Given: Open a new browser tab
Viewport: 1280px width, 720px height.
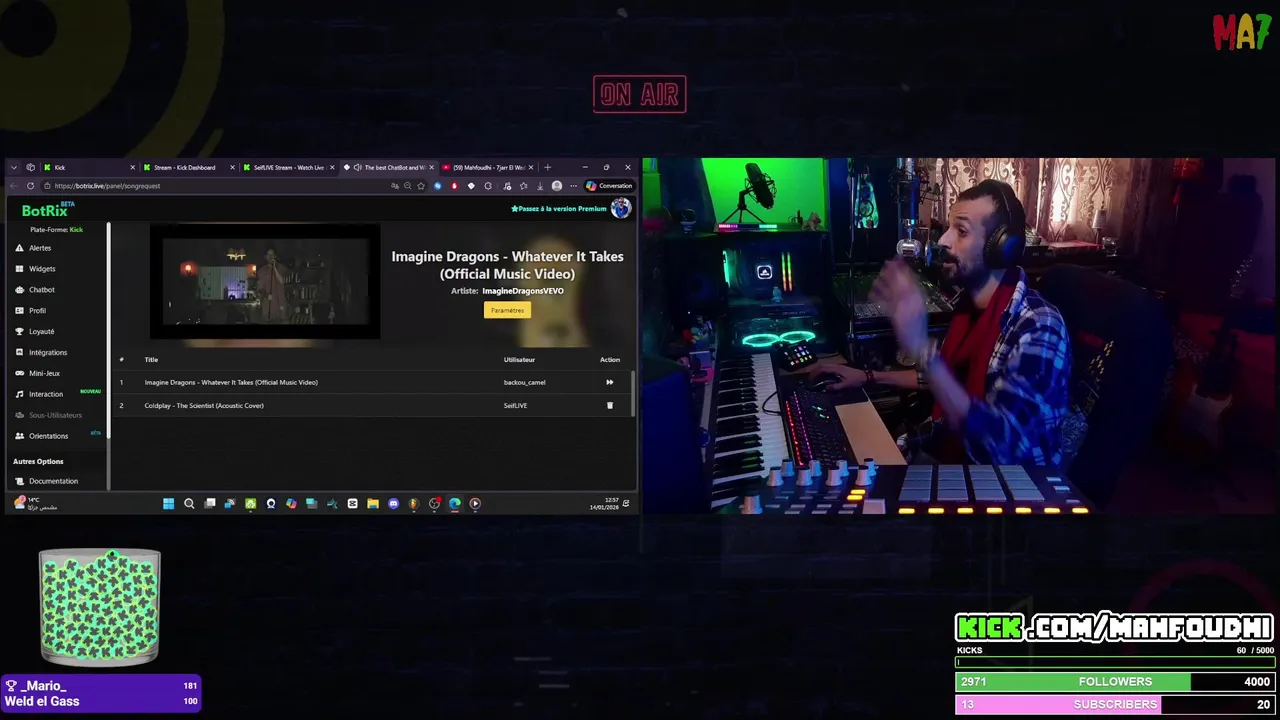Looking at the screenshot, I should click(547, 168).
